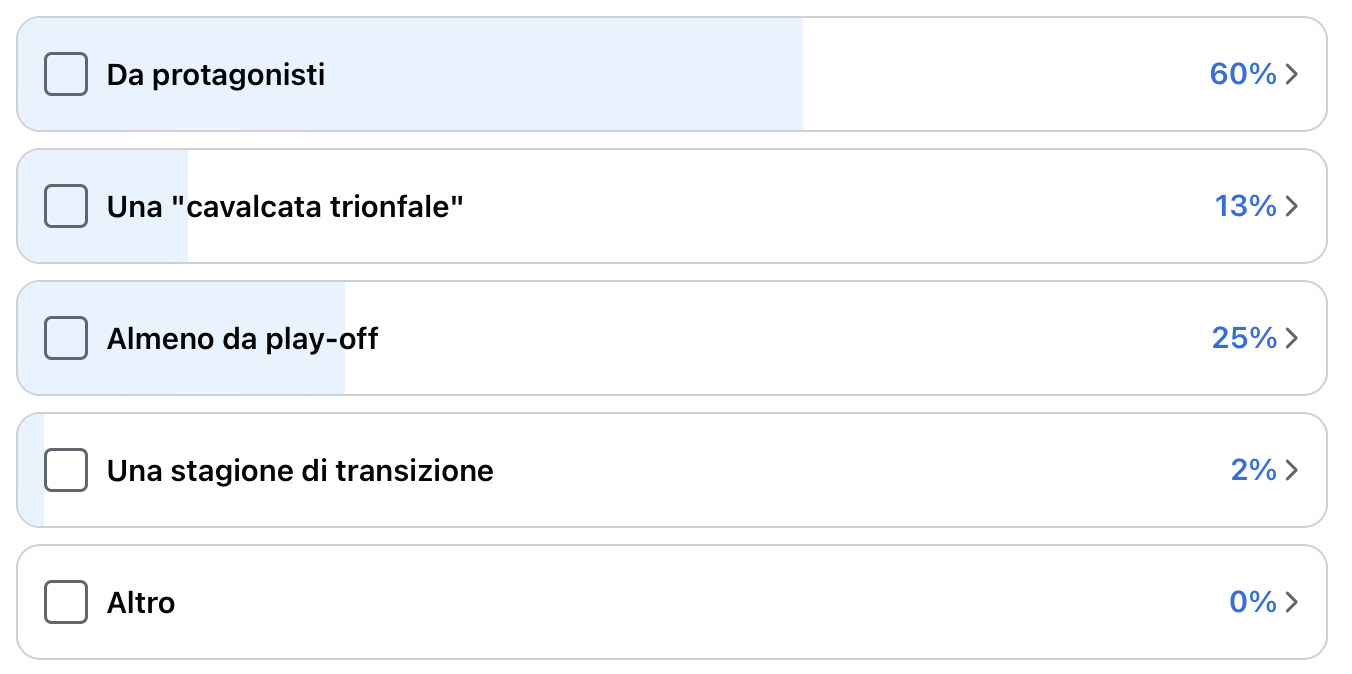Open the chevron beside 13%
1352x674 pixels.
point(1291,207)
